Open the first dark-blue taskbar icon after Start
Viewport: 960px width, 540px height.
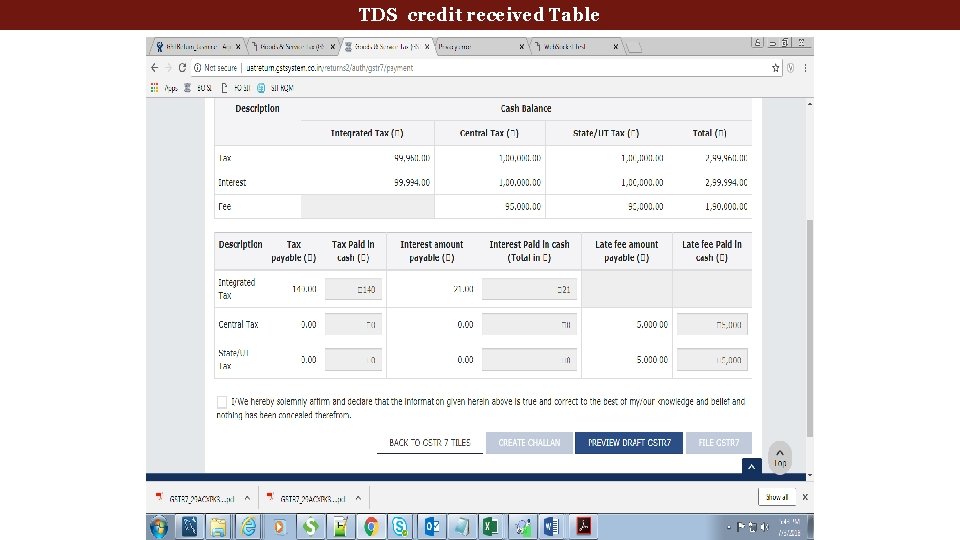(189, 527)
